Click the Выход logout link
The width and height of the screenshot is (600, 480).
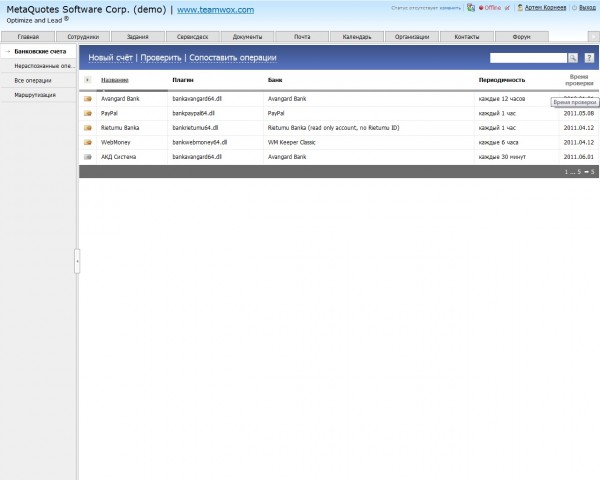pyautogui.click(x=587, y=8)
